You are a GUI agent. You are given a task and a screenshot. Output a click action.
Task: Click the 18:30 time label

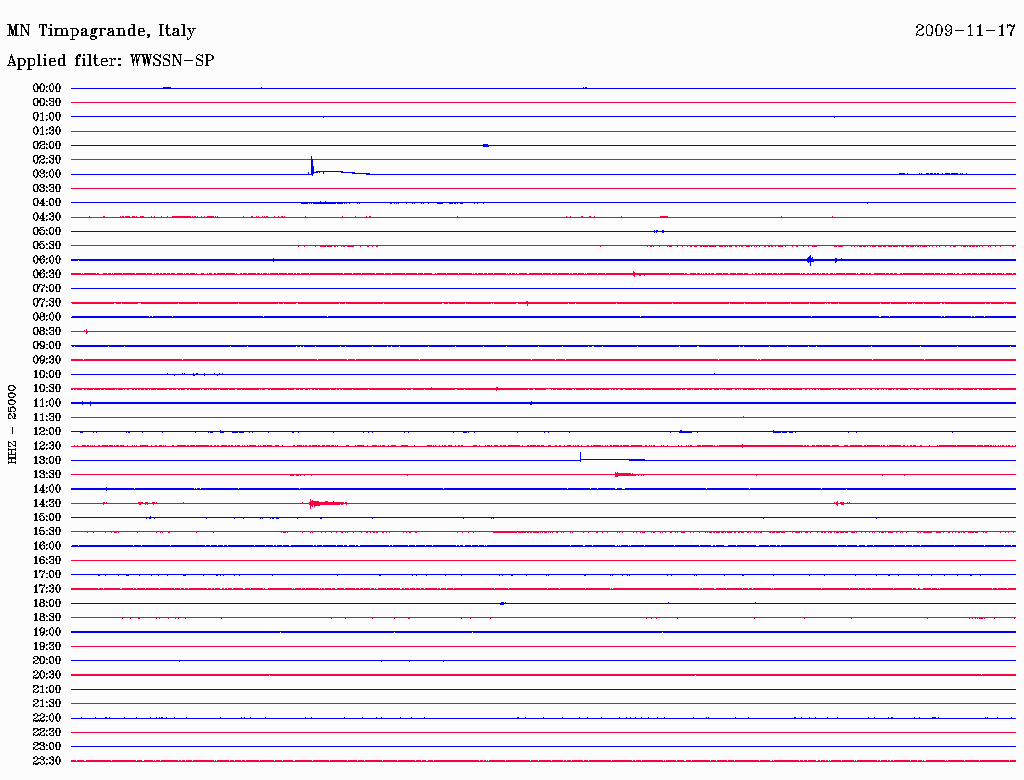tap(47, 617)
